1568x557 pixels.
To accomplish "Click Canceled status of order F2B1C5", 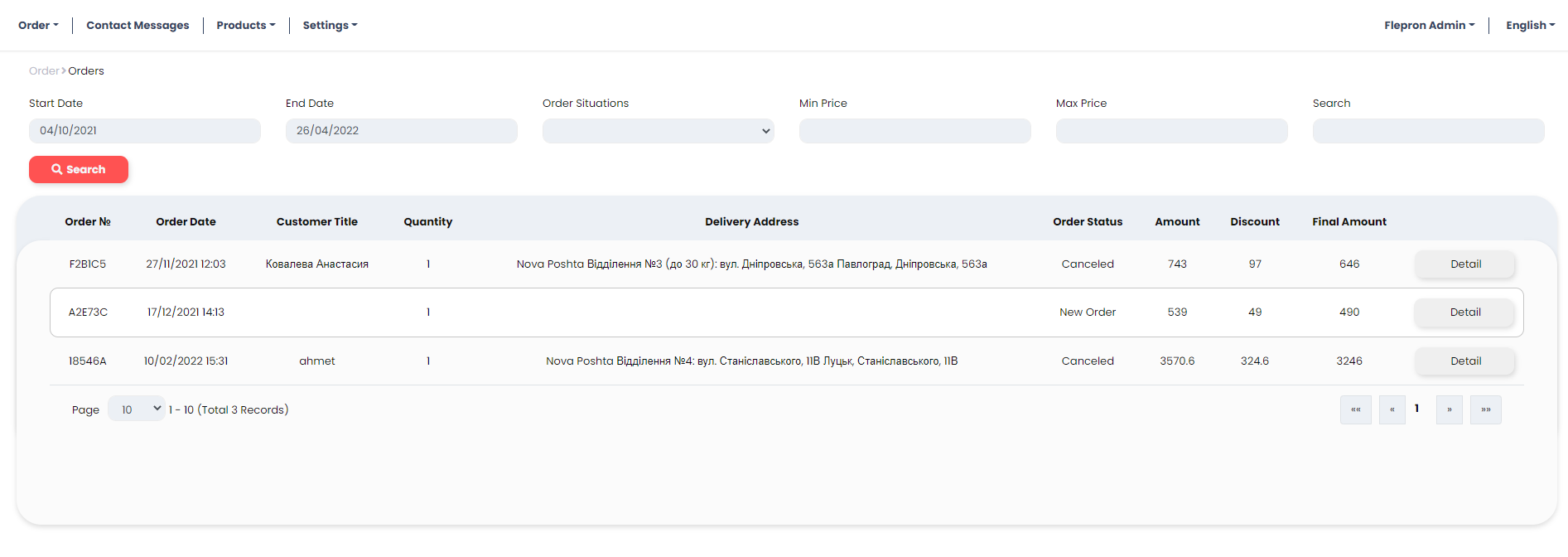I will [x=1088, y=264].
